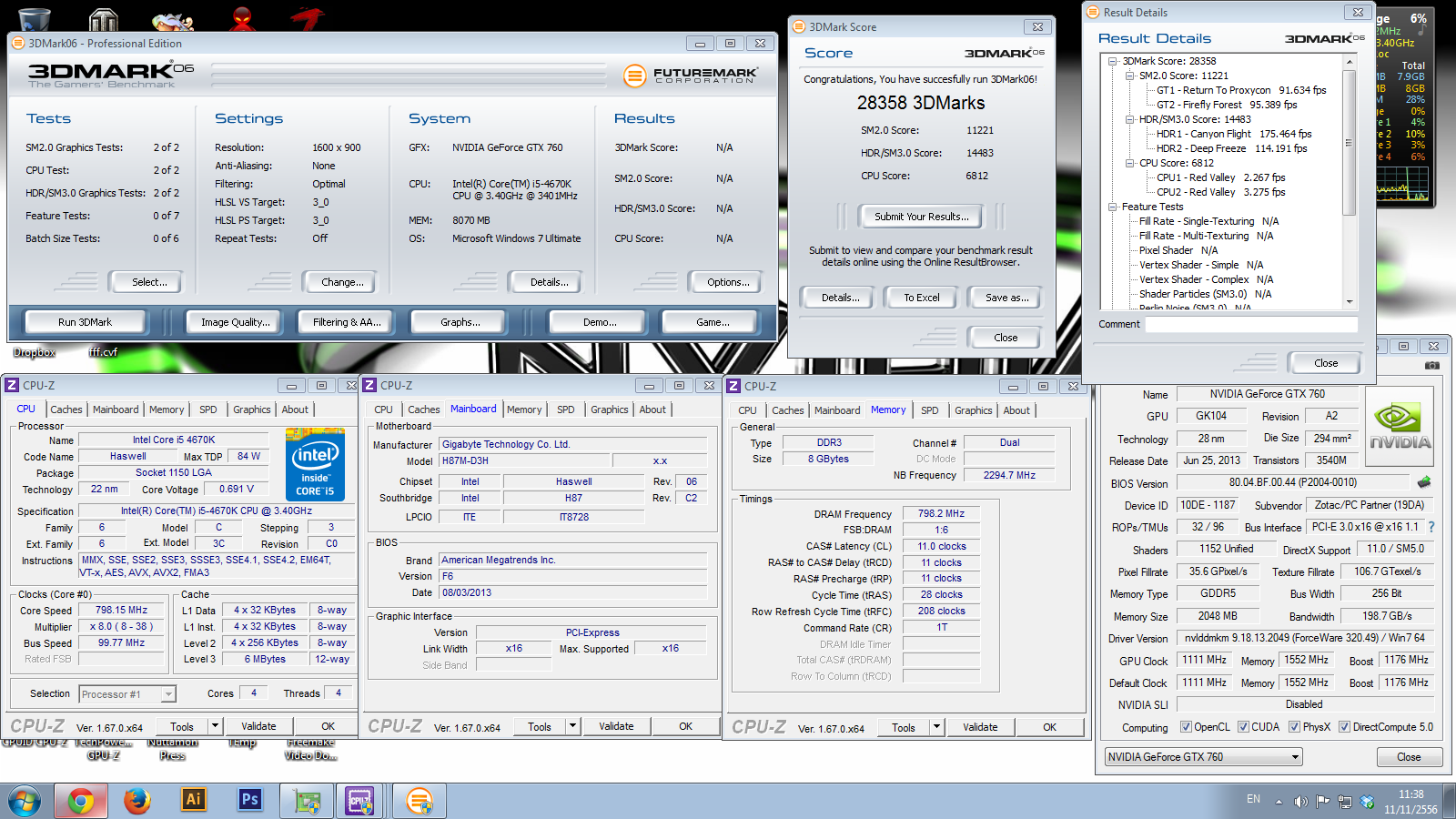Viewport: 1456px width, 819px height.
Task: Open the Dropbox desktop shortcut
Action: coord(35,352)
